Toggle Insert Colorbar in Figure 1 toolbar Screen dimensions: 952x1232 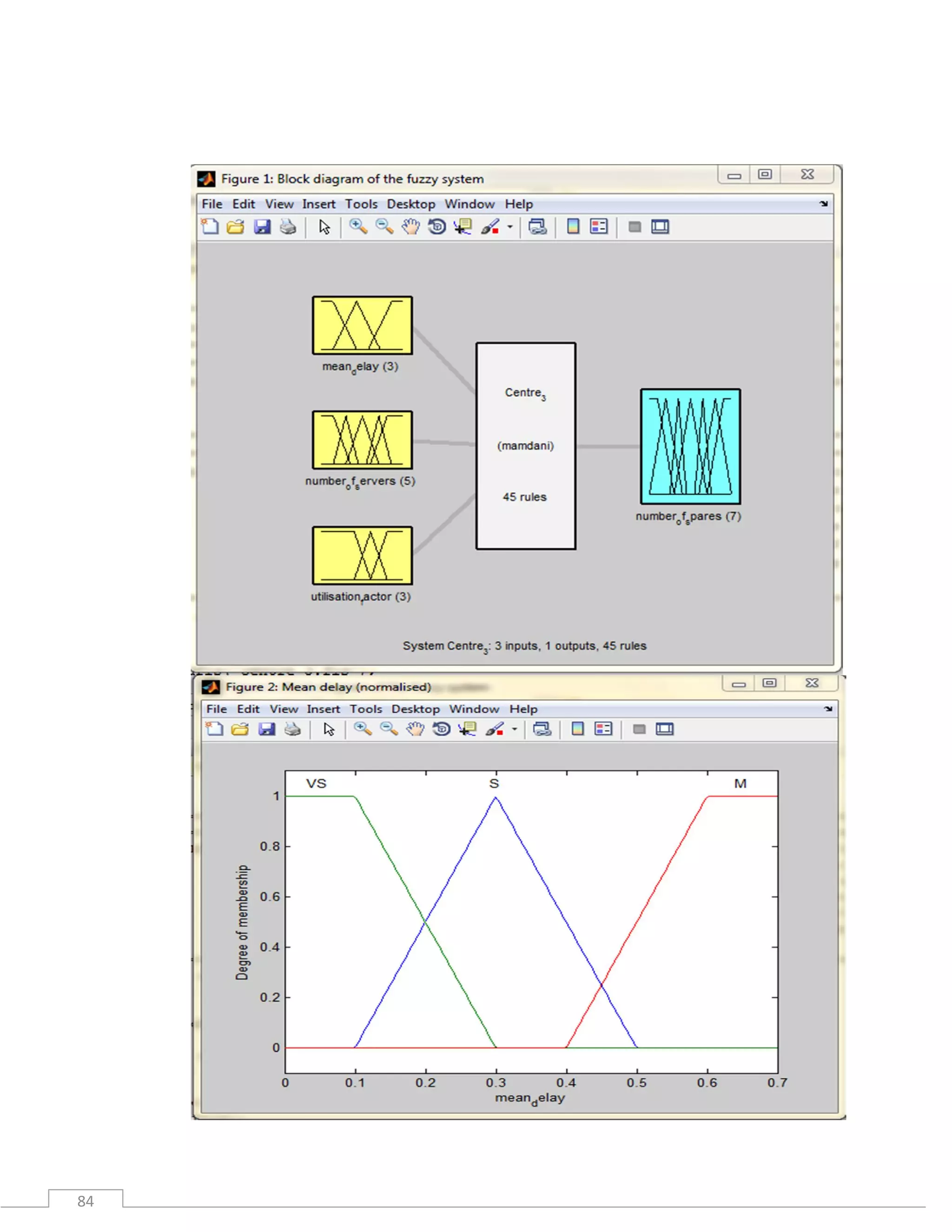click(573, 227)
